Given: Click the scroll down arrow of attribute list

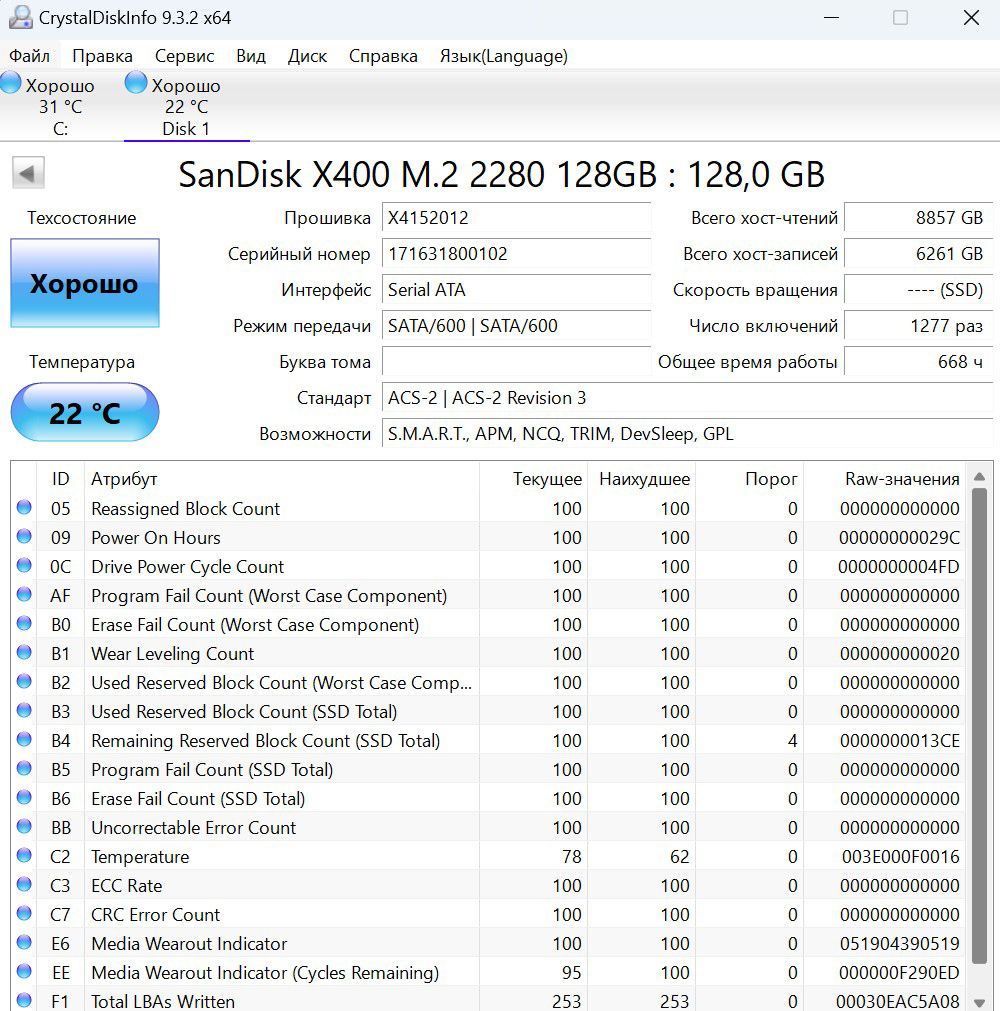Looking at the screenshot, I should click(x=979, y=1003).
